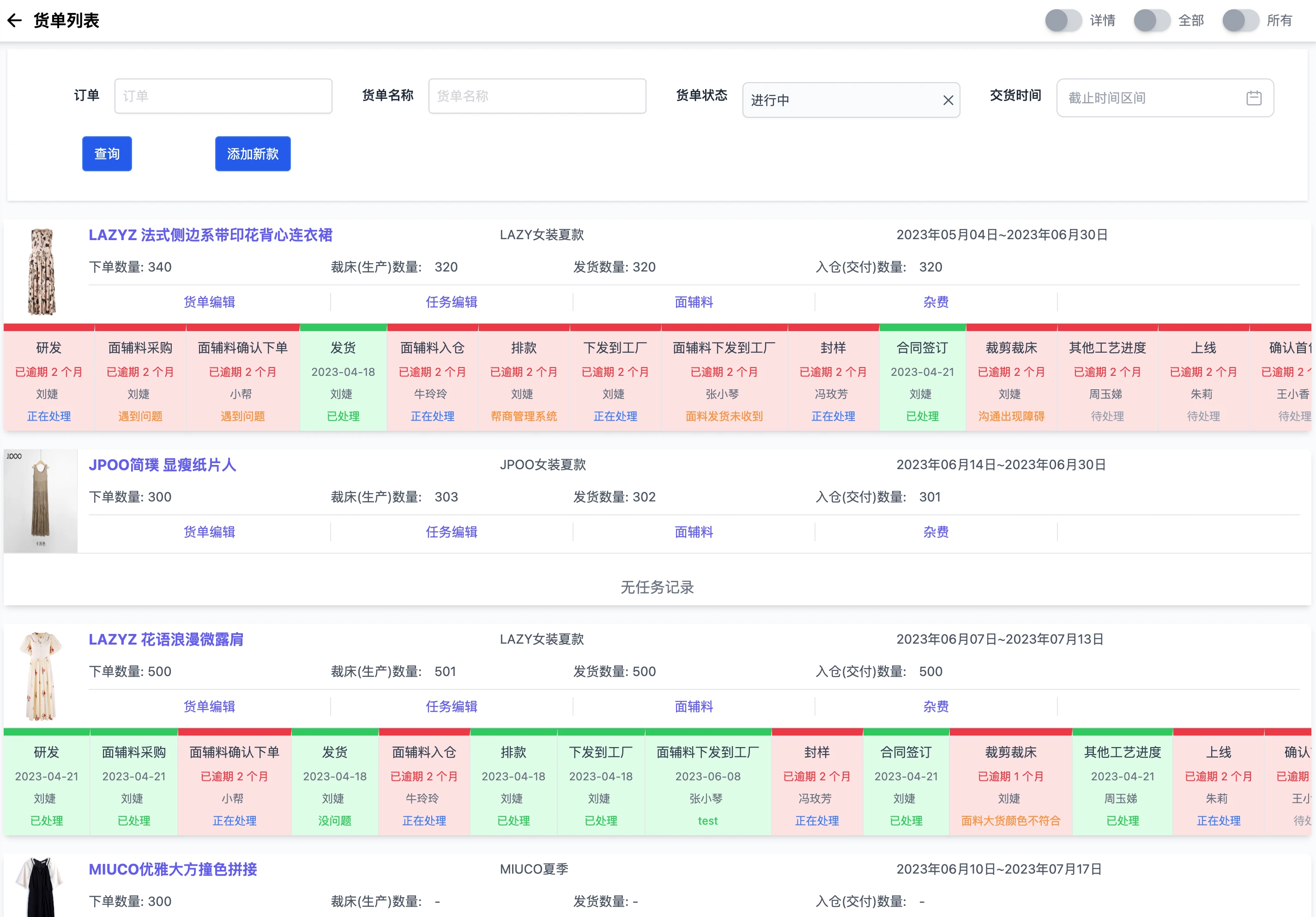This screenshot has width=1316, height=917.
Task: Click the 添加新款 button
Action: pos(253,154)
